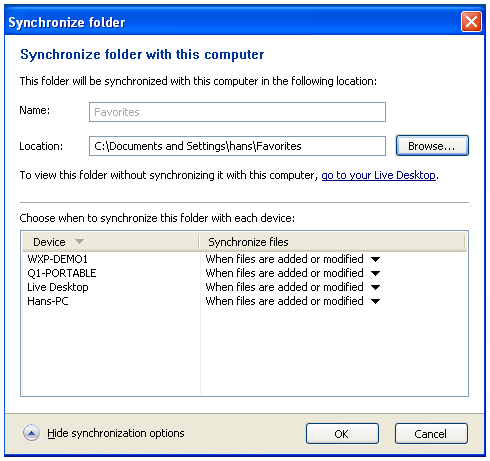Click the Name field showing Favorites
Viewport: 490px width, 461px height.
[237, 112]
